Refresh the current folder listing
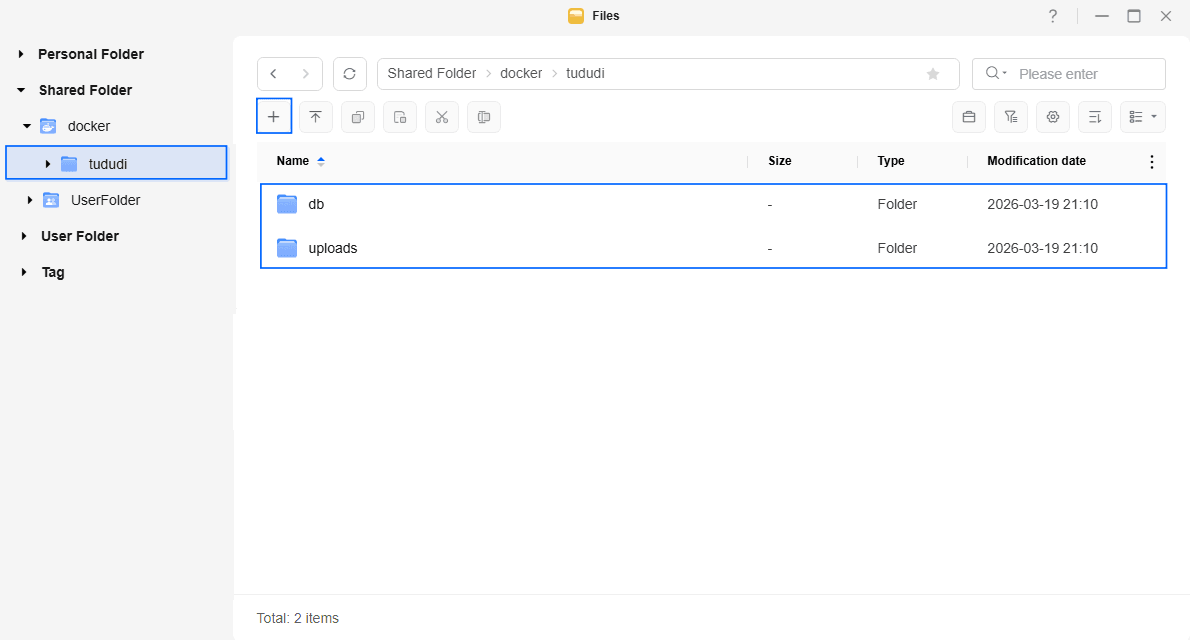Screen dimensions: 1190x640 [349, 74]
